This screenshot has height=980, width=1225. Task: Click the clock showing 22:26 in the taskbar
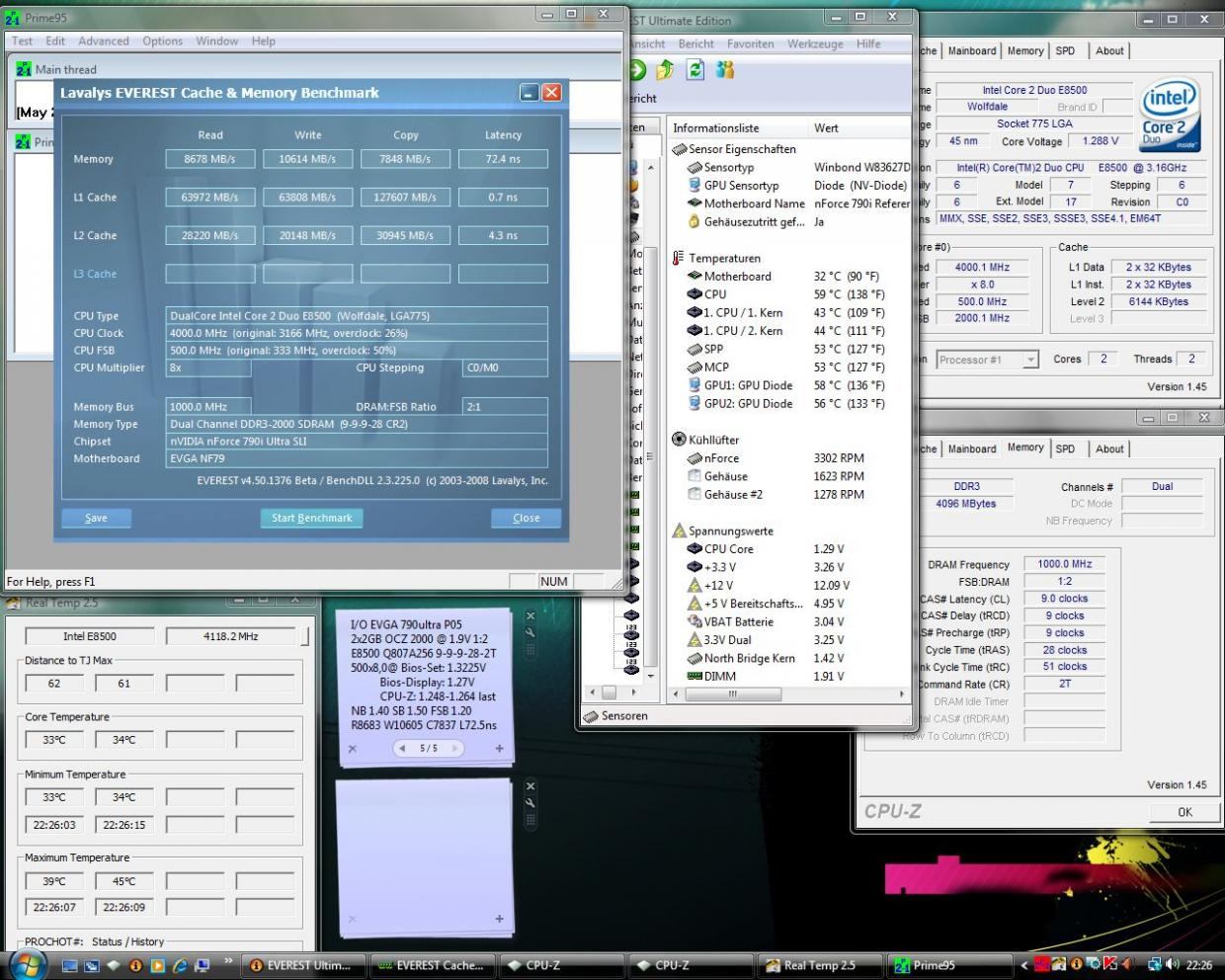pos(1199,965)
